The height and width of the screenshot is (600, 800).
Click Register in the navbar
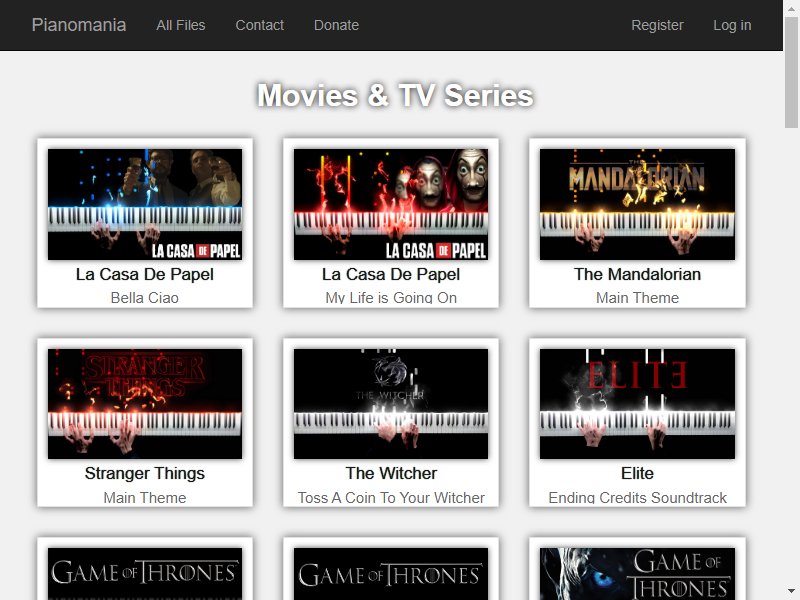click(x=657, y=25)
